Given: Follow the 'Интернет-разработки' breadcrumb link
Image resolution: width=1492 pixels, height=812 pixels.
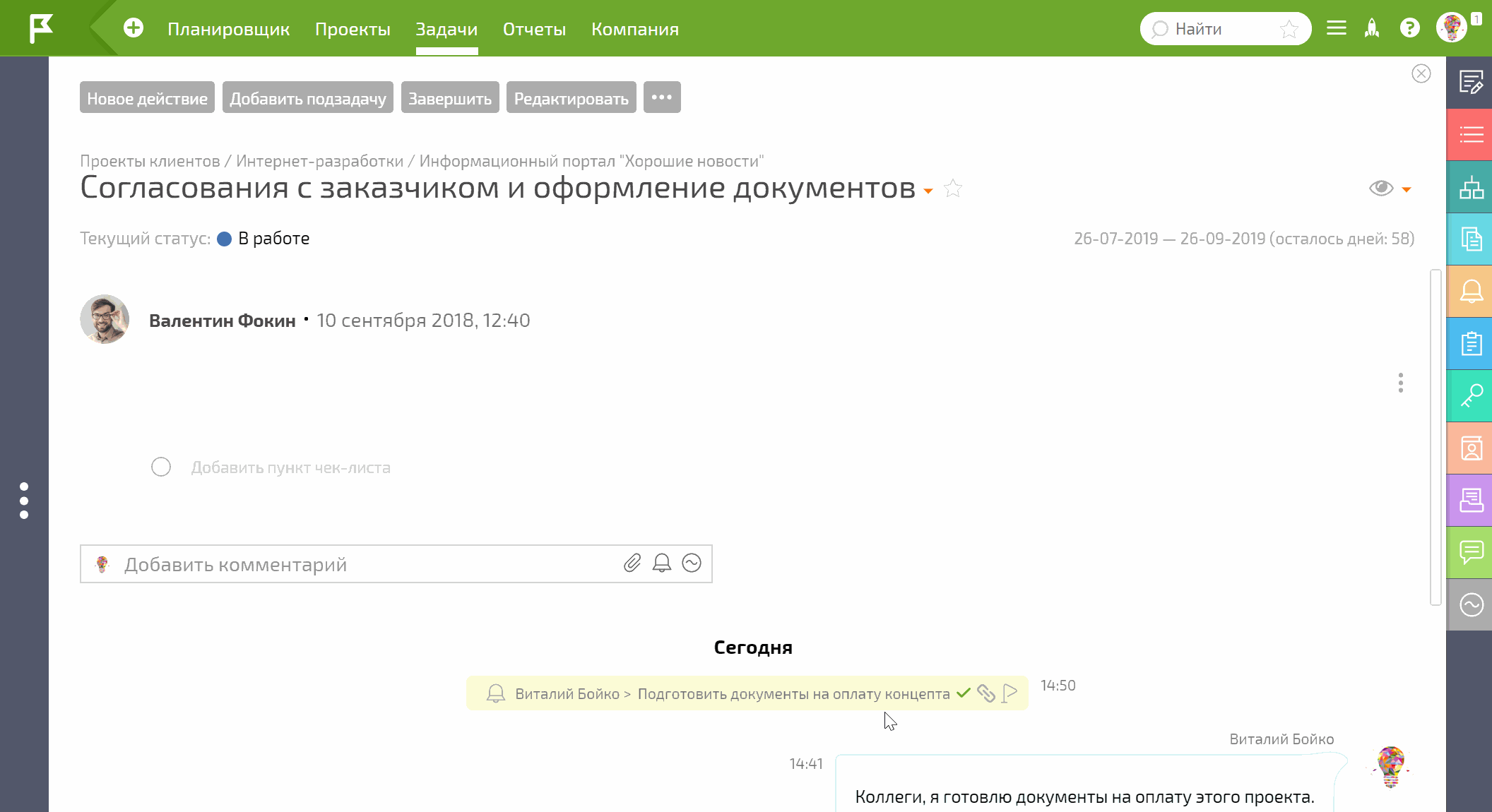Looking at the screenshot, I should coord(322,160).
